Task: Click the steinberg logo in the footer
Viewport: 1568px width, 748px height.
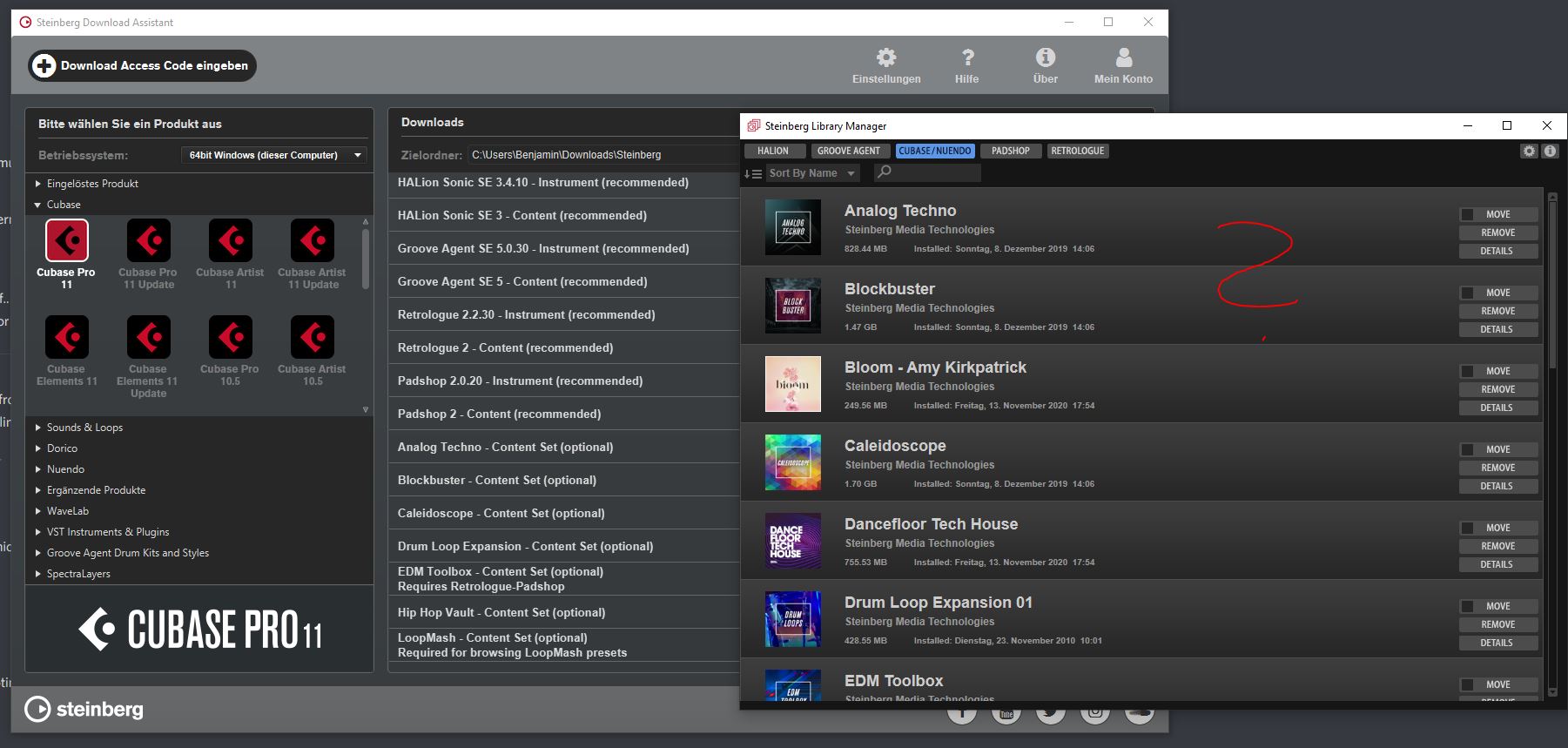Action: pos(84,709)
